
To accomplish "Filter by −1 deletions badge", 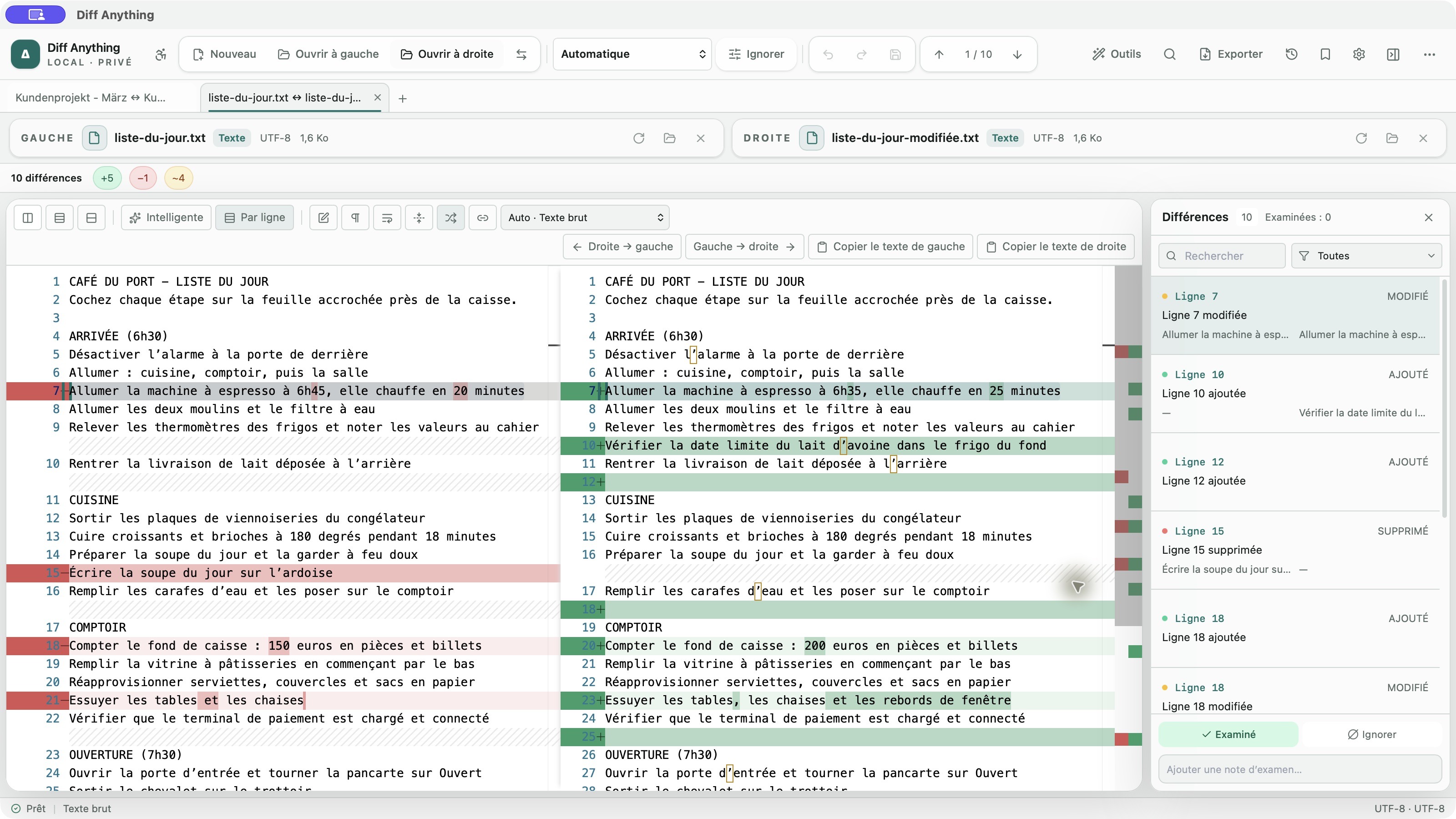I will [x=143, y=179].
